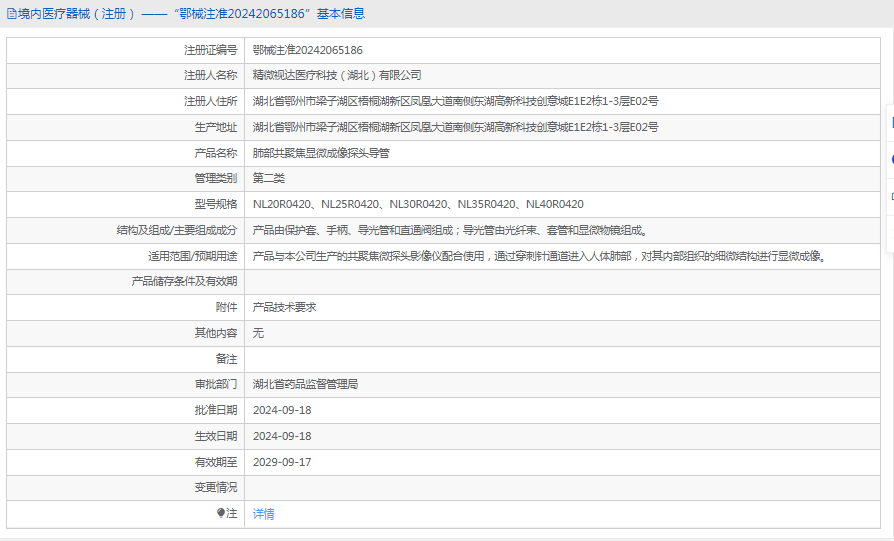Click the 附件 label

point(226,307)
